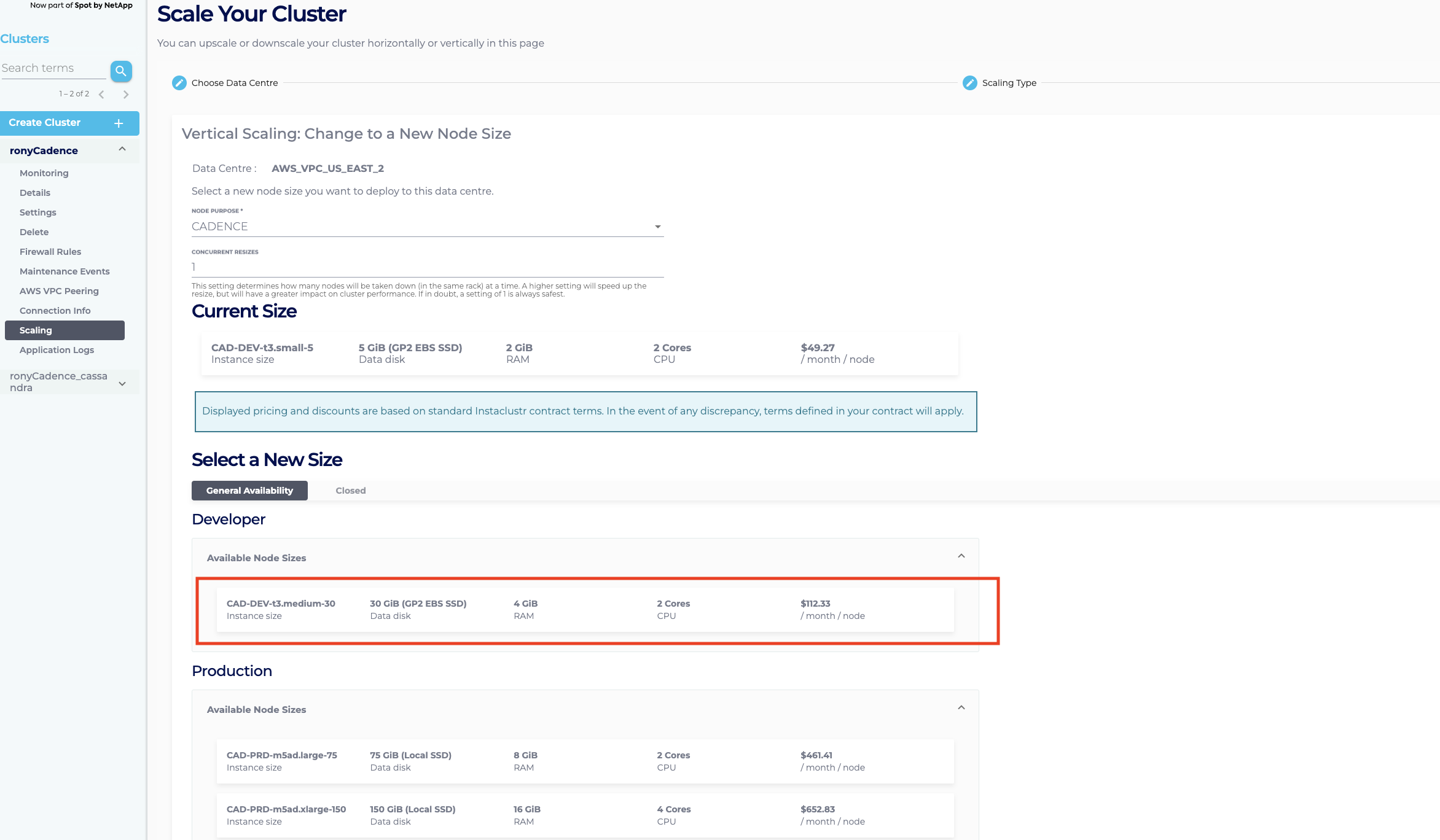Viewport: 1440px width, 840px height.
Task: Open the Node Purpose CADENCE dropdown
Action: click(x=427, y=227)
